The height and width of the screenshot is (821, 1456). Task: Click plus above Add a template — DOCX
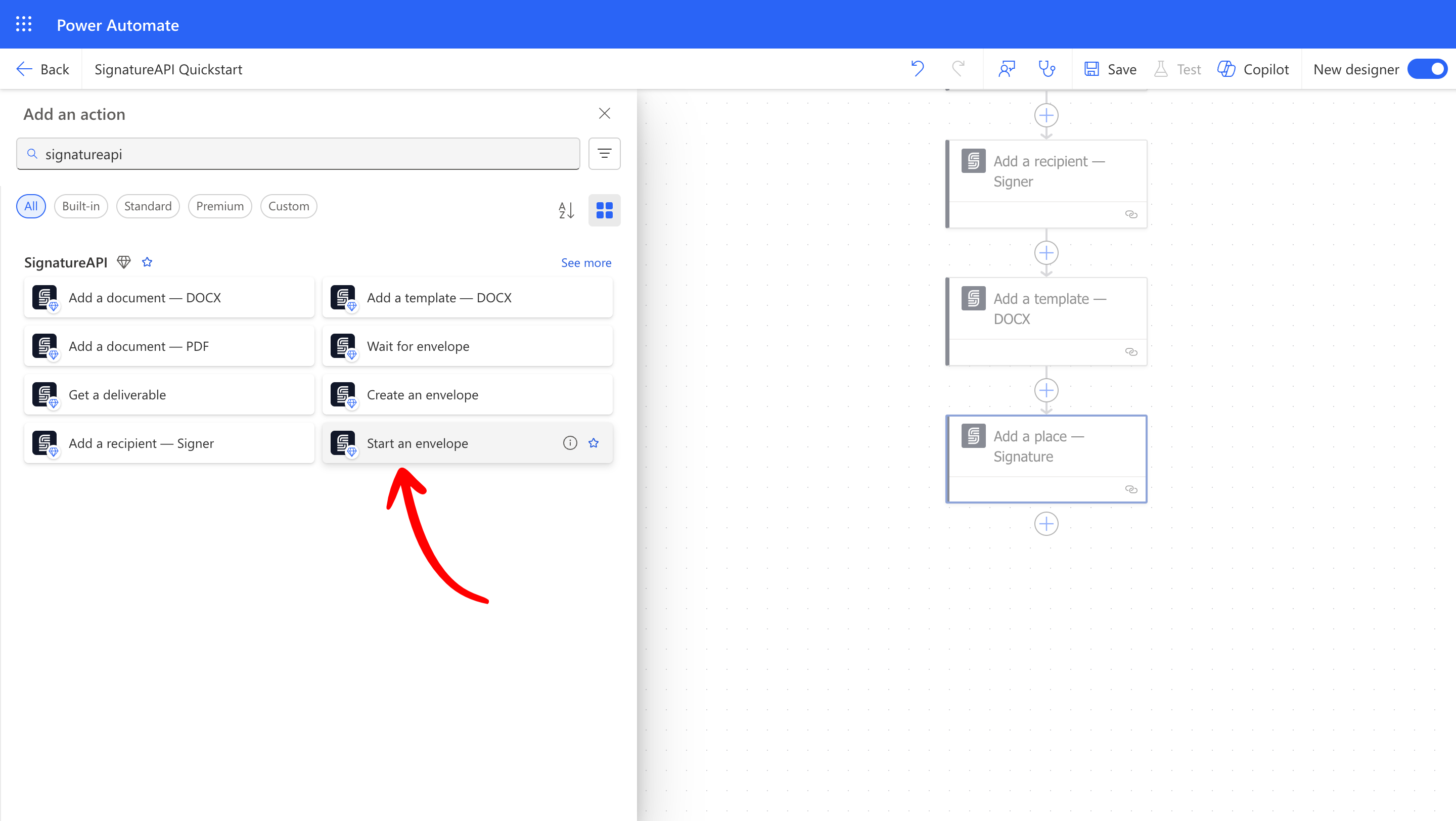pos(1046,253)
